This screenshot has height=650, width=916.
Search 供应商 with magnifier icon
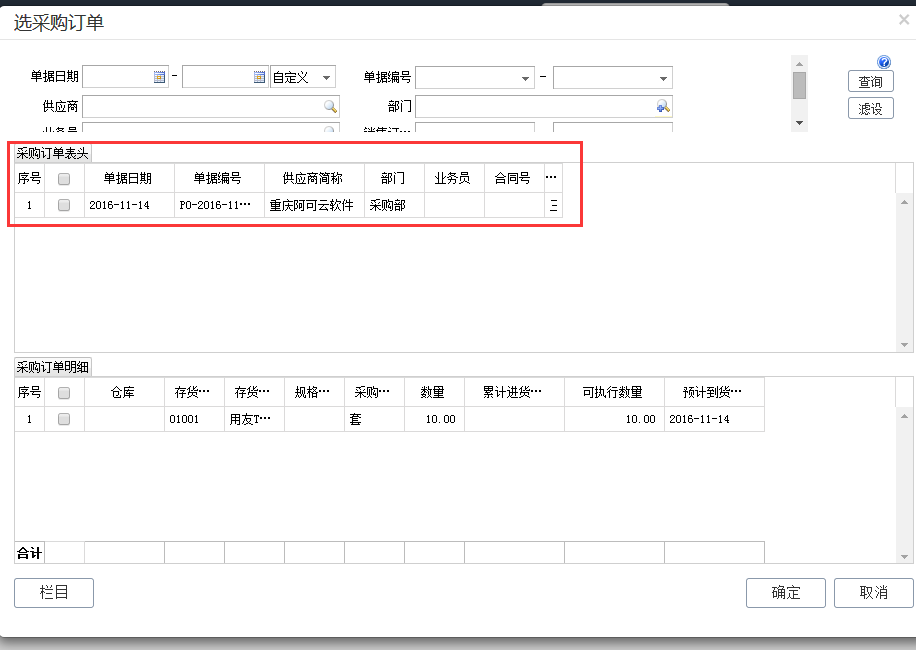(x=330, y=106)
